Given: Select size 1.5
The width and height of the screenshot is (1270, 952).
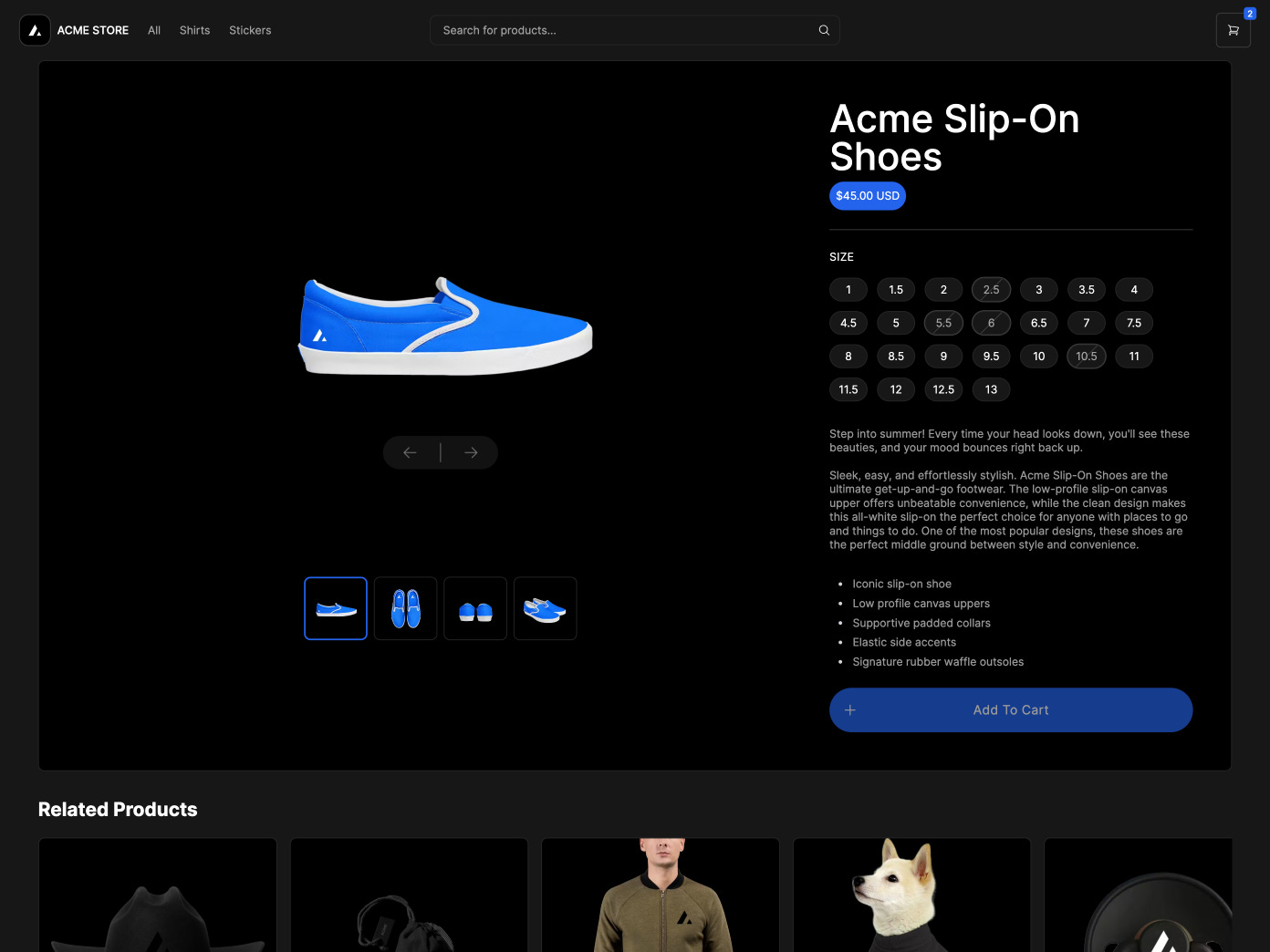Looking at the screenshot, I should (896, 290).
